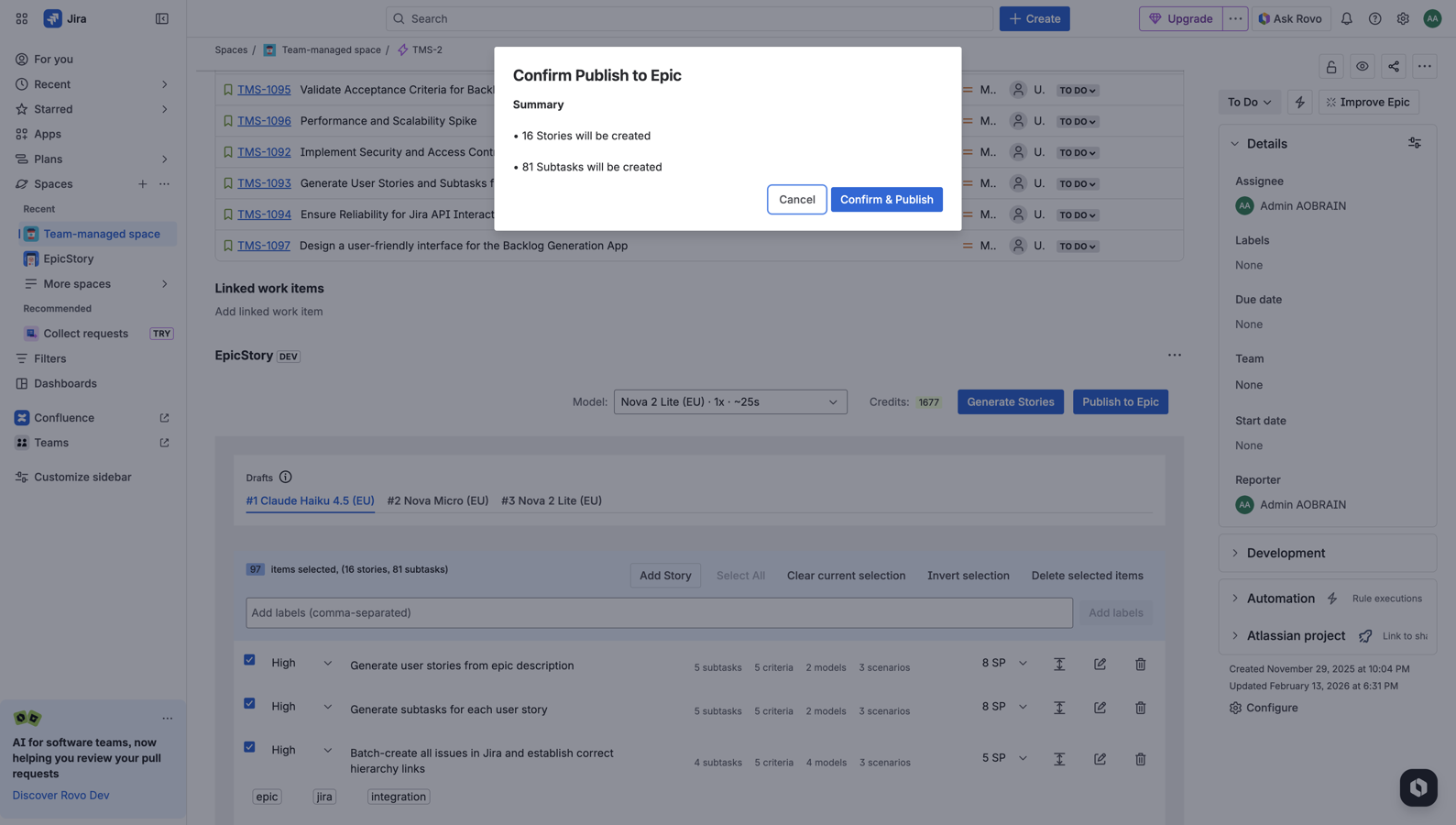1456x825 pixels.
Task: Click Publish to Epic button
Action: pyautogui.click(x=1120, y=401)
